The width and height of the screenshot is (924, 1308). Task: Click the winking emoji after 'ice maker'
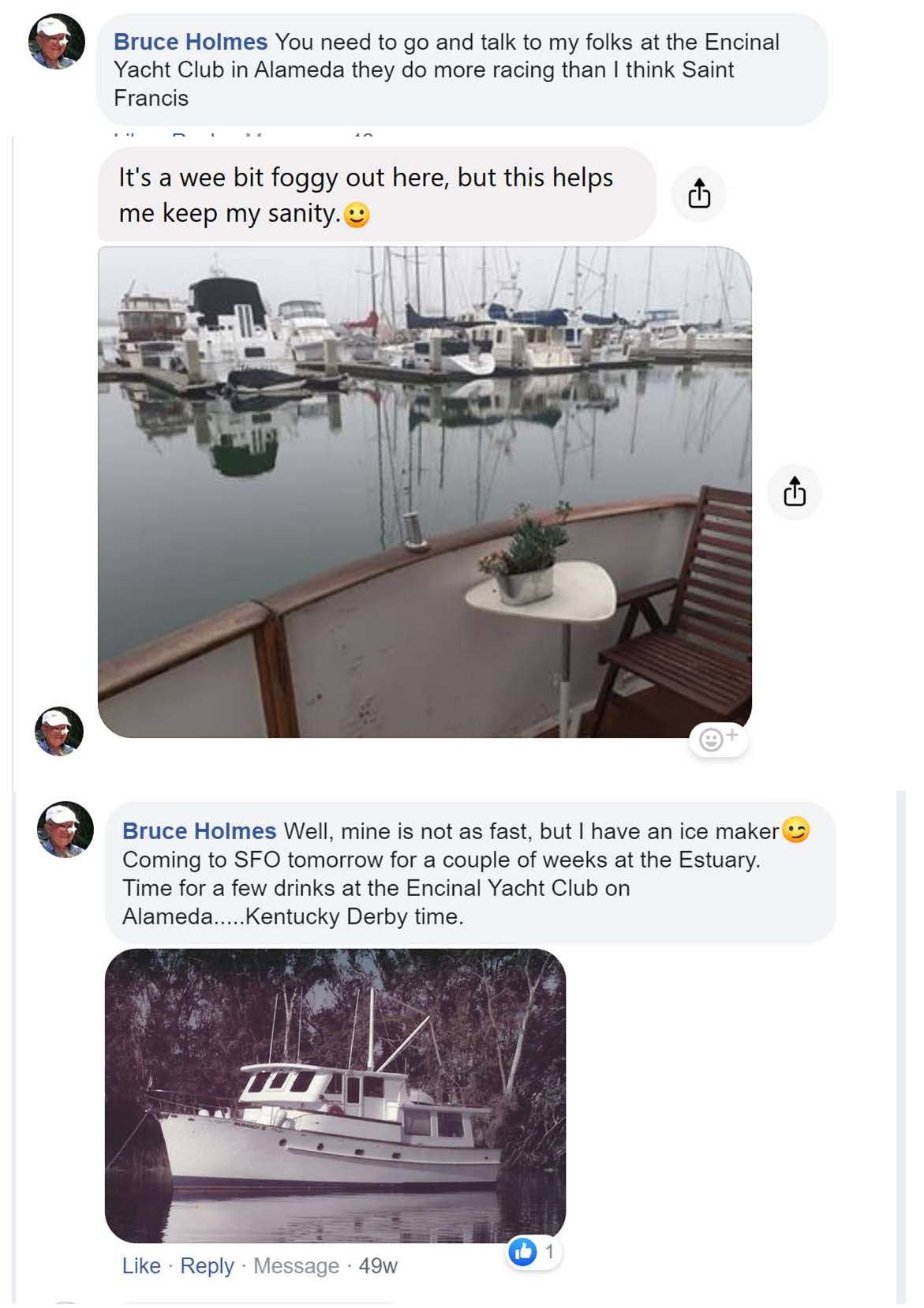pyautogui.click(x=795, y=830)
